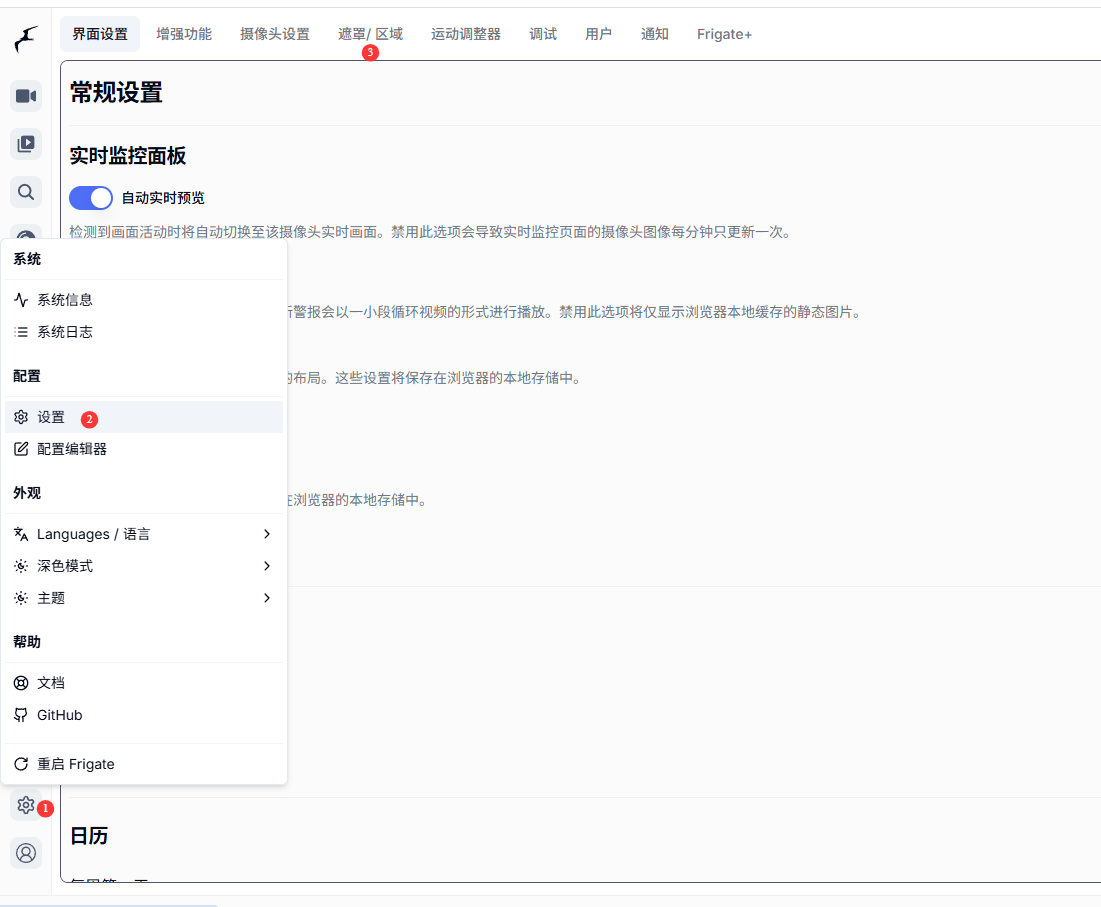Switch to the 通知 tab
The image size is (1101, 907).
[655, 33]
